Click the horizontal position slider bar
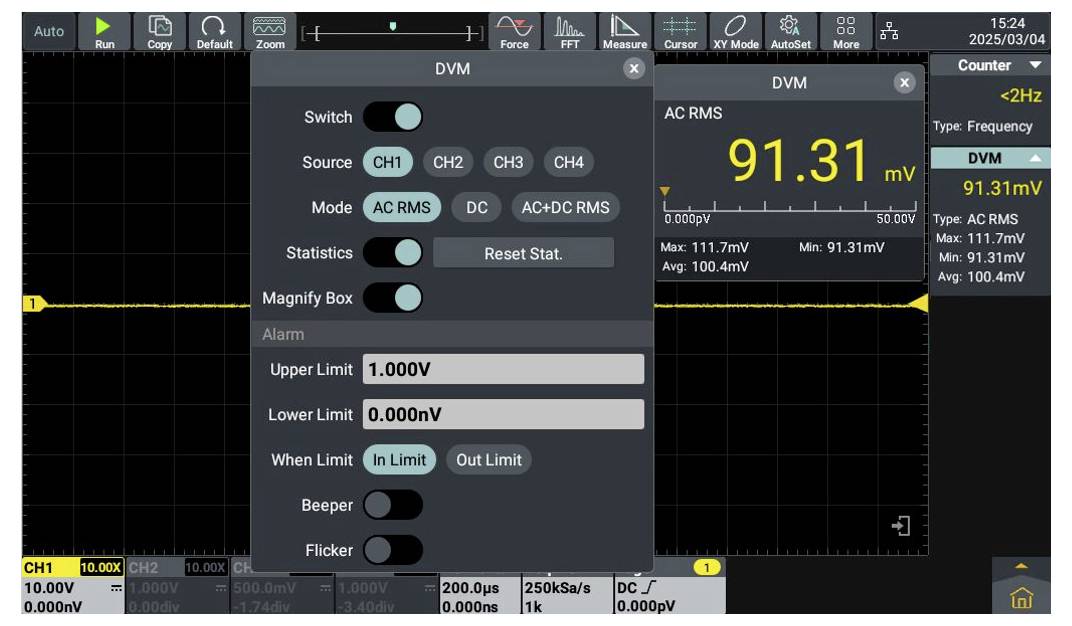The height and width of the screenshot is (626, 1072). (393, 33)
